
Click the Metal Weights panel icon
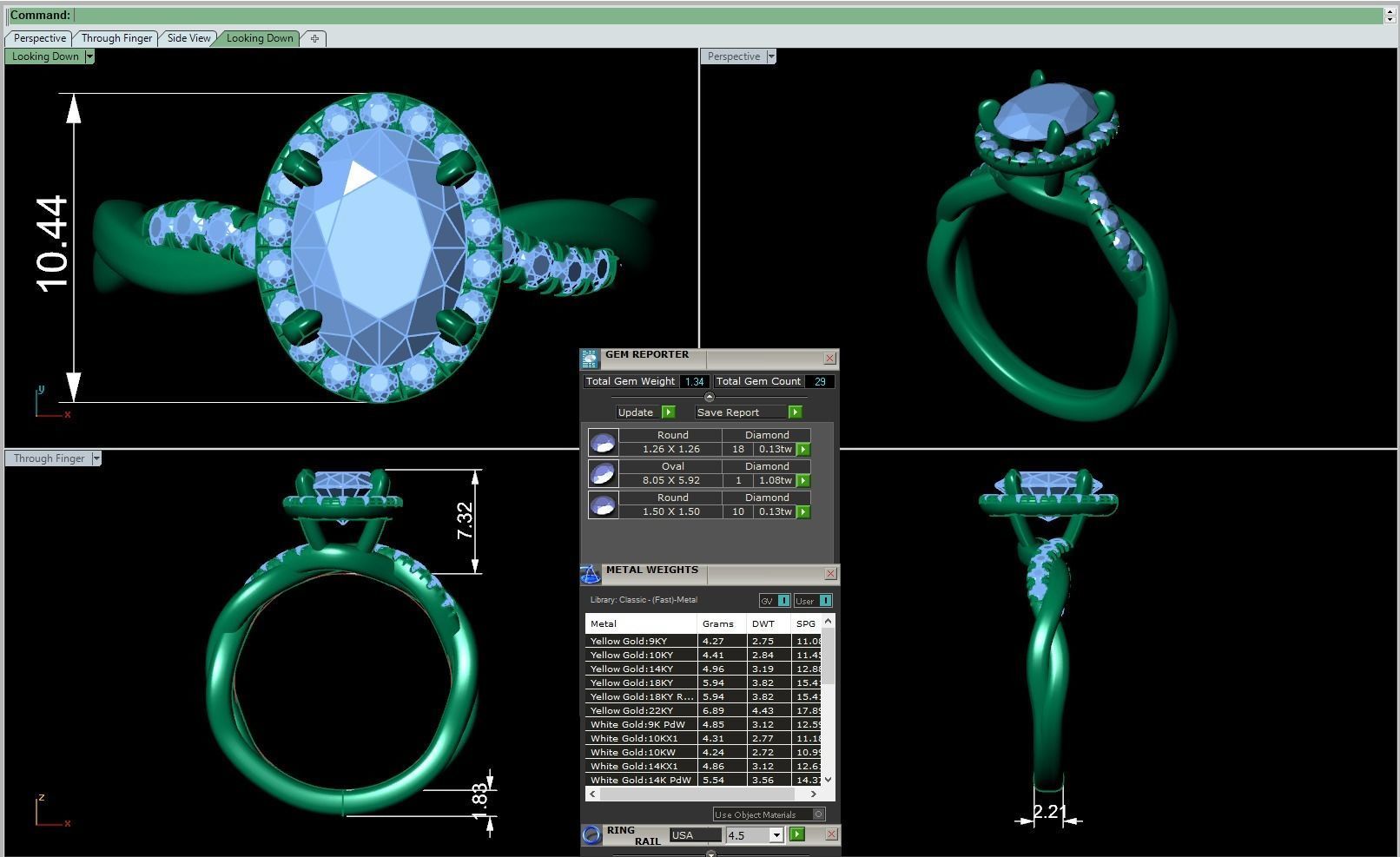590,574
